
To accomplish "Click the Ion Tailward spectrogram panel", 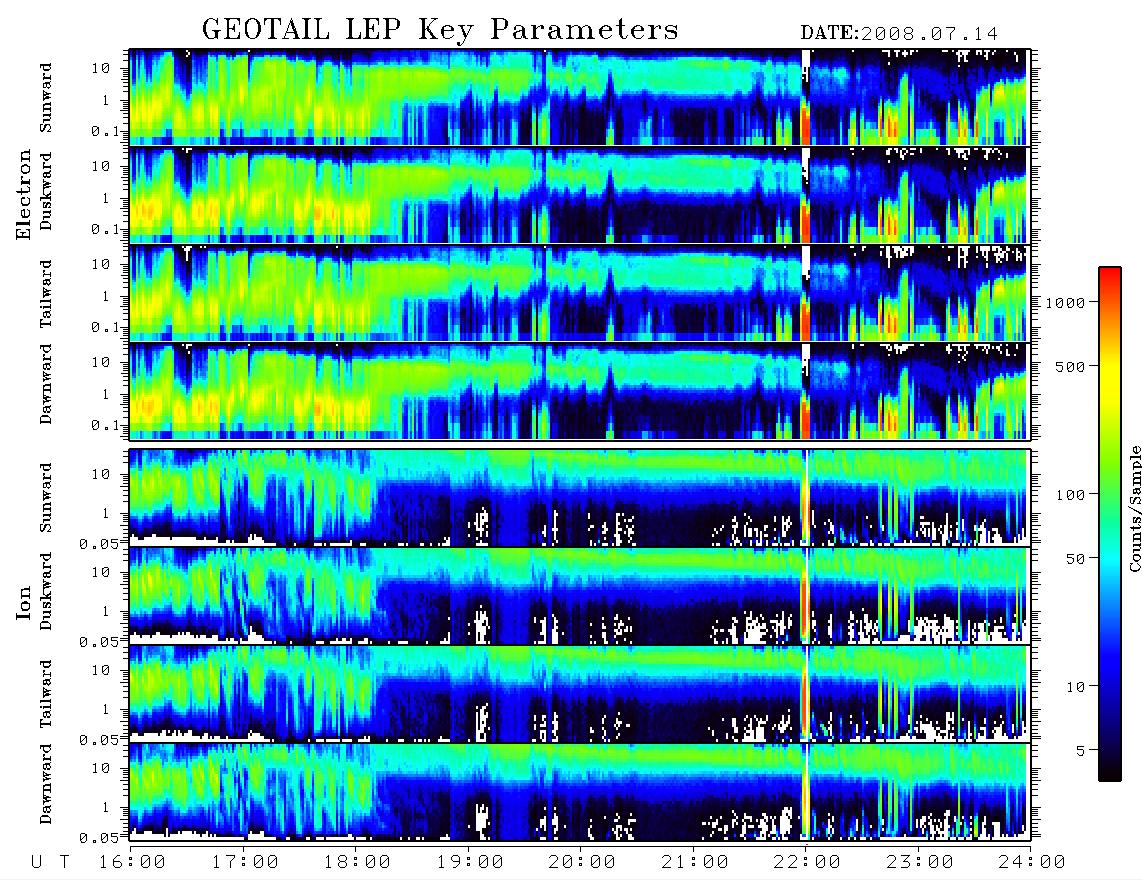I will (580, 694).
